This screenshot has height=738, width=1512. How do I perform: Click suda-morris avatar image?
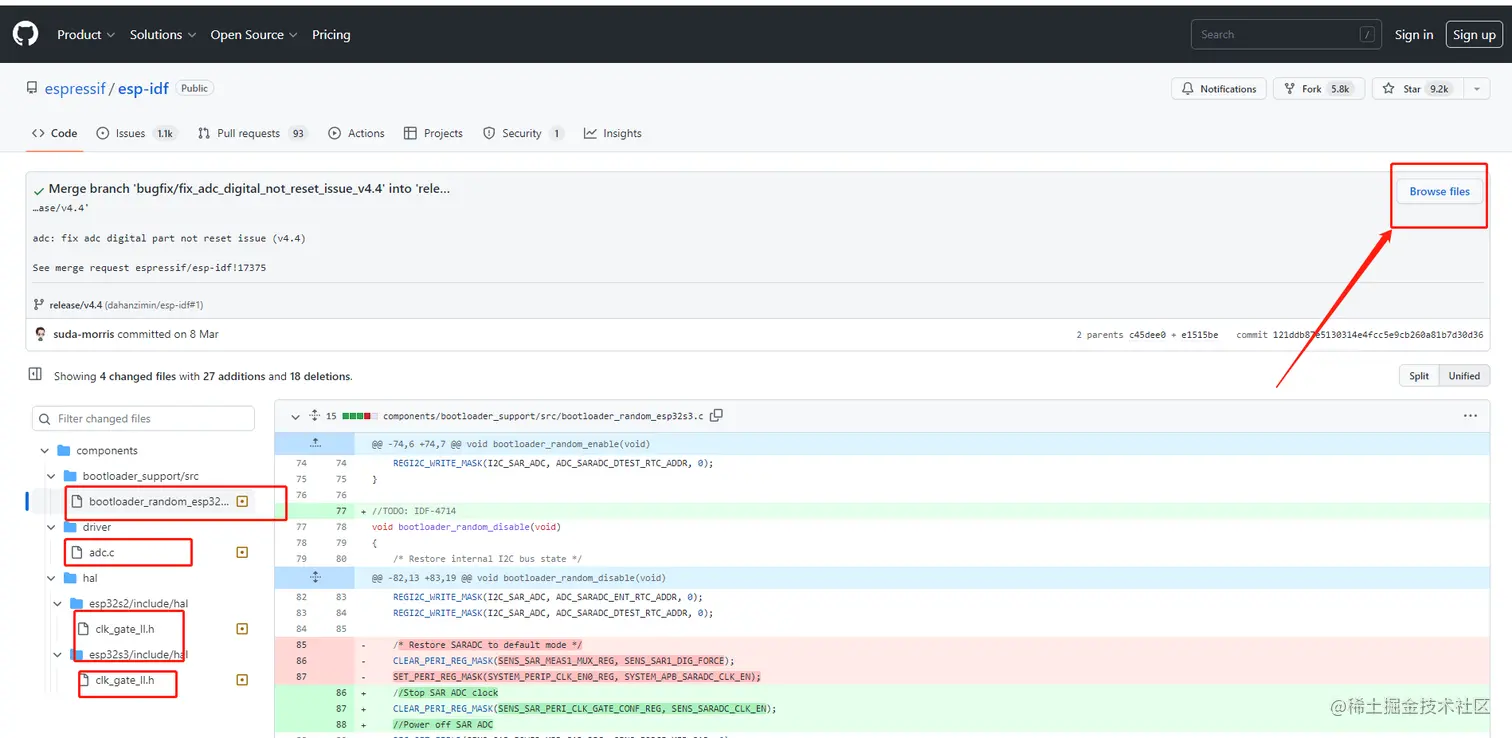(x=40, y=334)
